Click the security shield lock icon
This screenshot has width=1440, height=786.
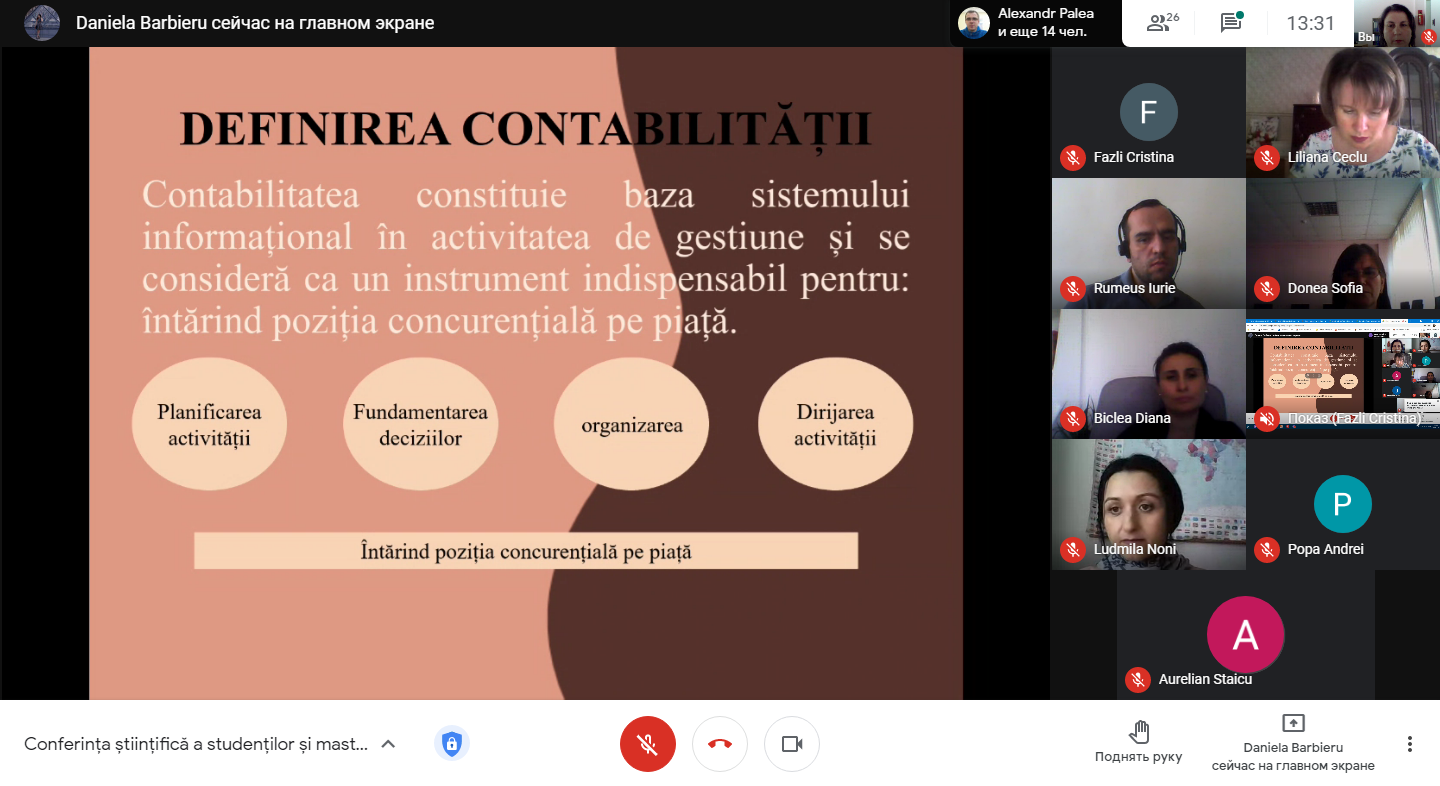(452, 744)
